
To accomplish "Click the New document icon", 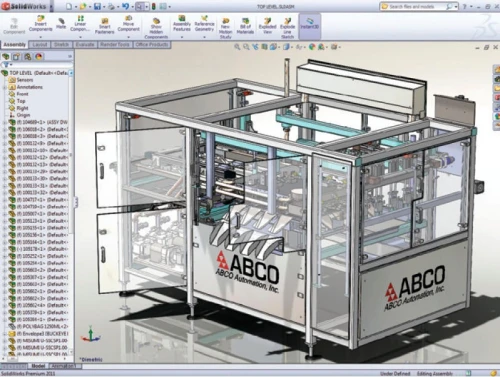I will pos(68,6).
